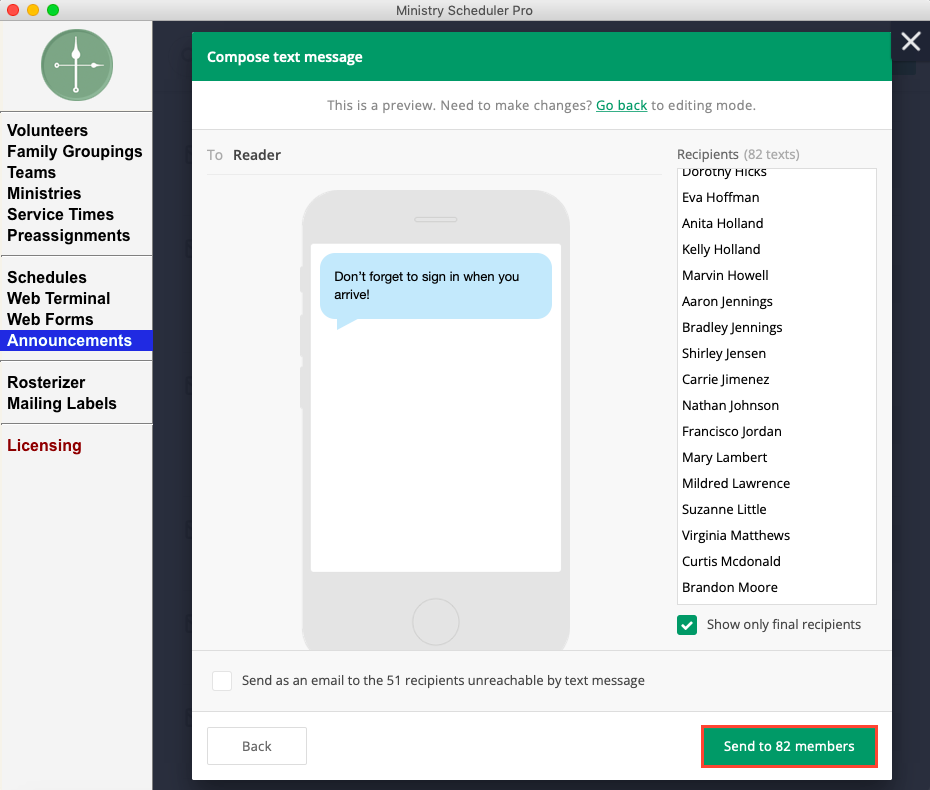
Task: Open the Rosterizer section
Action: (46, 382)
